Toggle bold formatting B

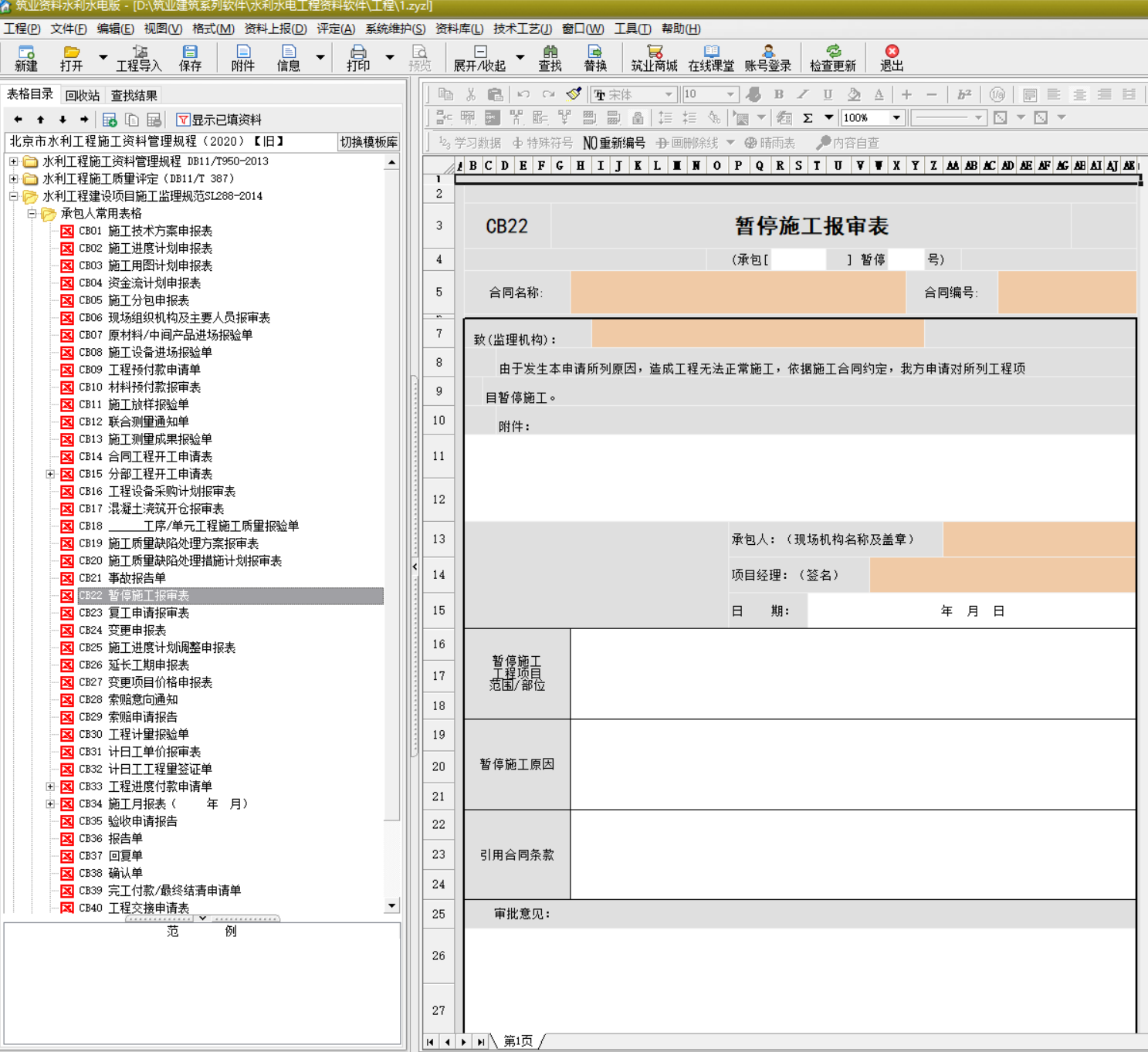(779, 94)
